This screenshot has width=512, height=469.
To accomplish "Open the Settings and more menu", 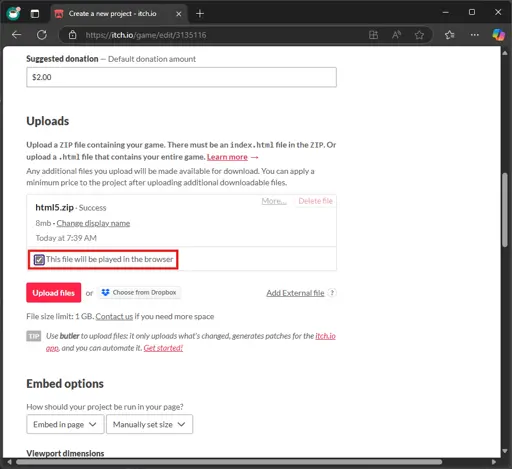I will click(475, 35).
